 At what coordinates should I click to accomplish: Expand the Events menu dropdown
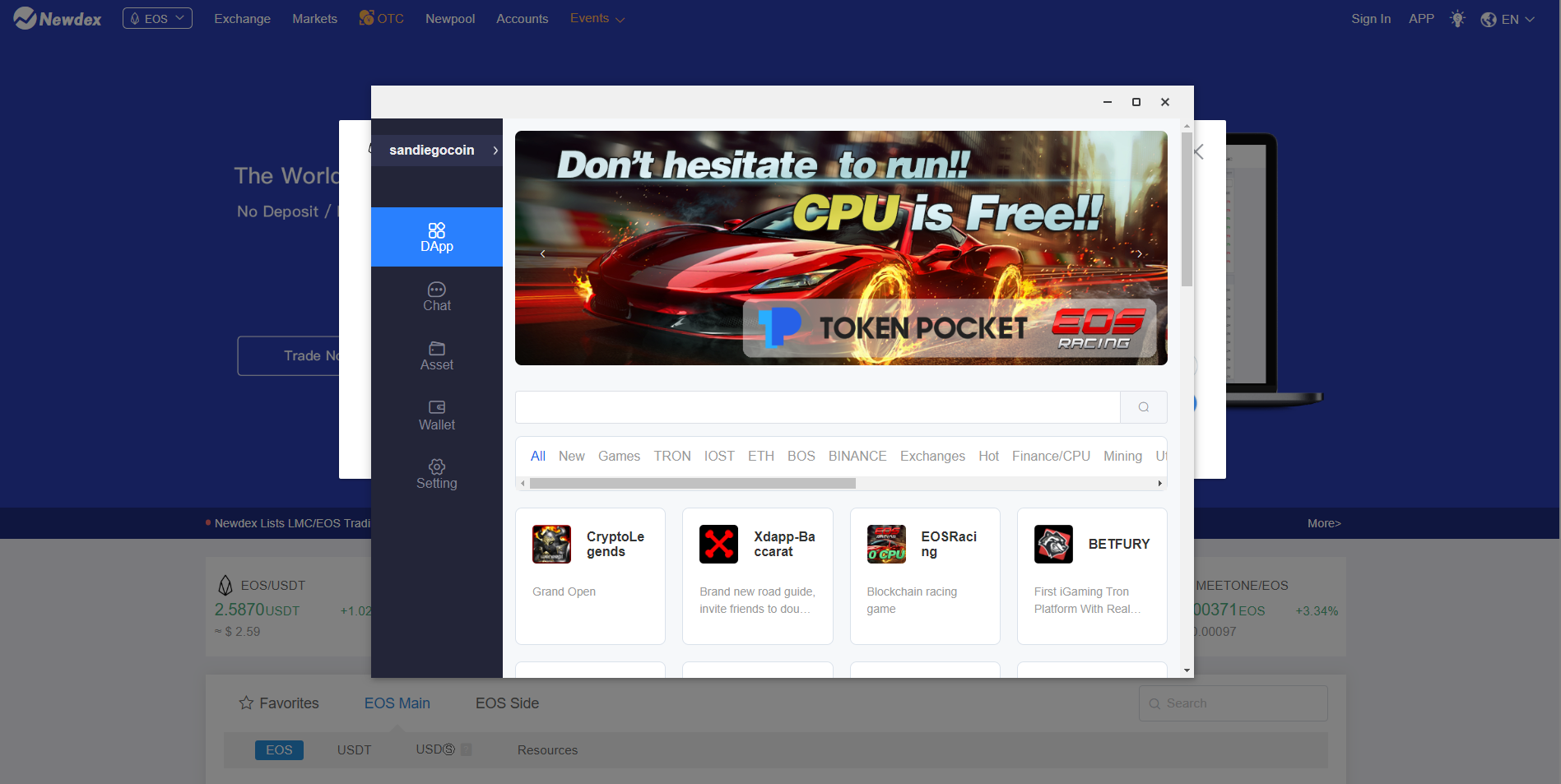click(597, 18)
